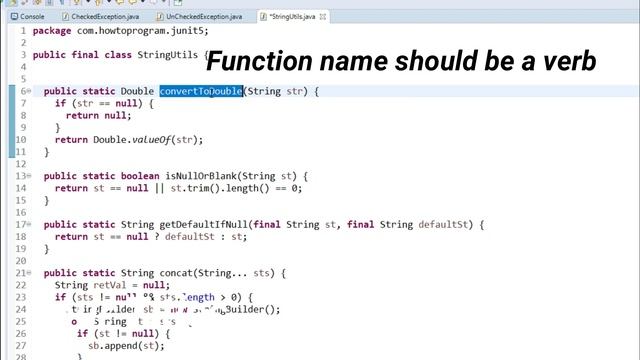The height and width of the screenshot is (360, 640).
Task: Collapse the convertToDouble method at line 6
Action: pos(29,91)
